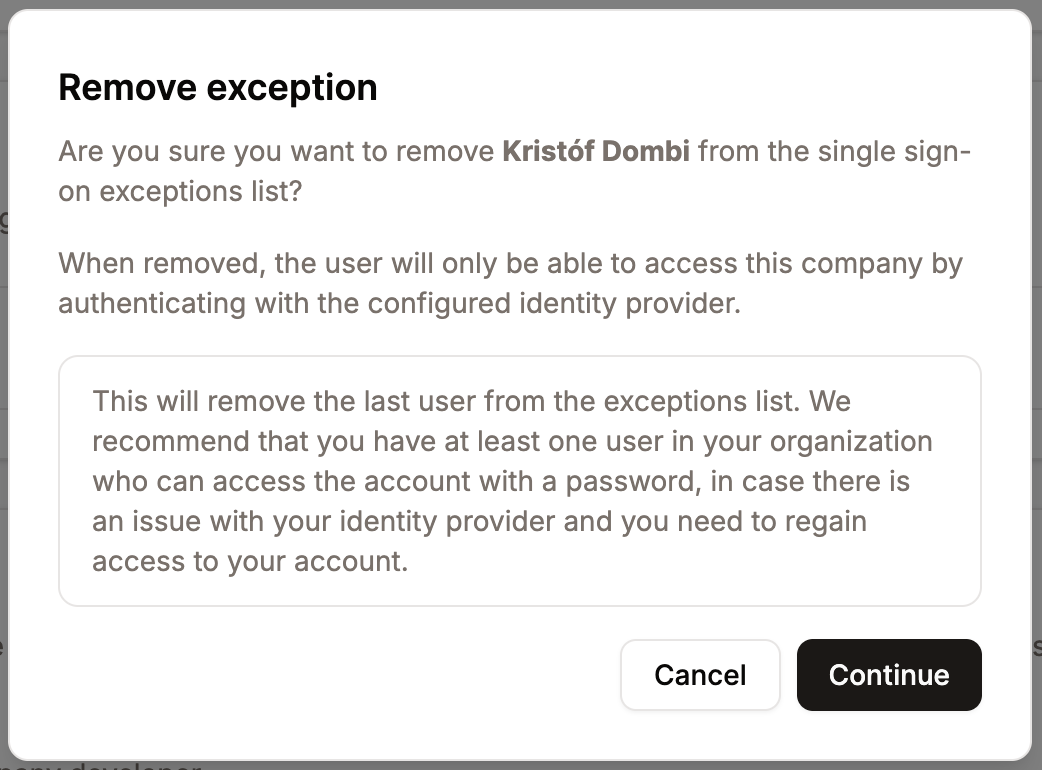Screen dimensions: 1042x770
Task: Click the warning box about the exceptions list
Action: [521, 481]
